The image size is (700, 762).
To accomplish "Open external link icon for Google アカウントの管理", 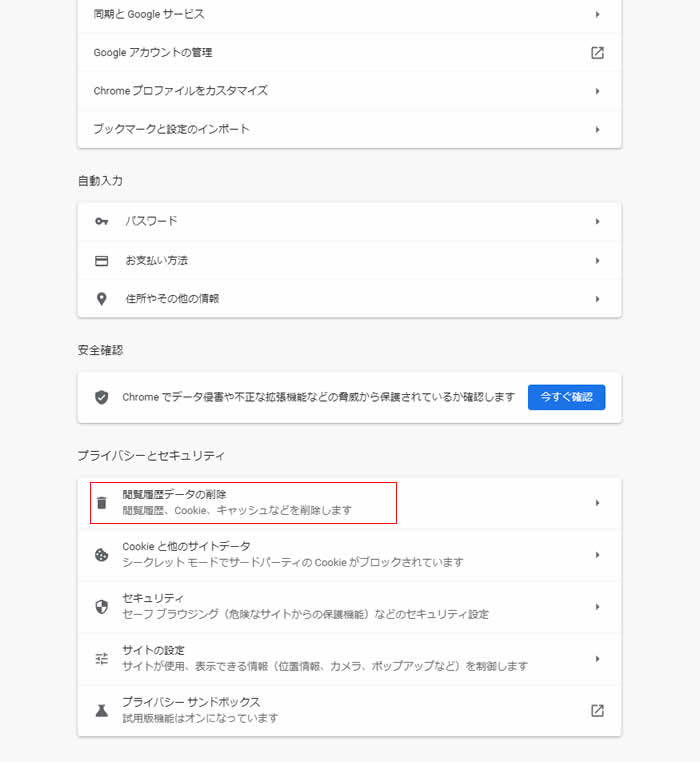I will coord(597,52).
